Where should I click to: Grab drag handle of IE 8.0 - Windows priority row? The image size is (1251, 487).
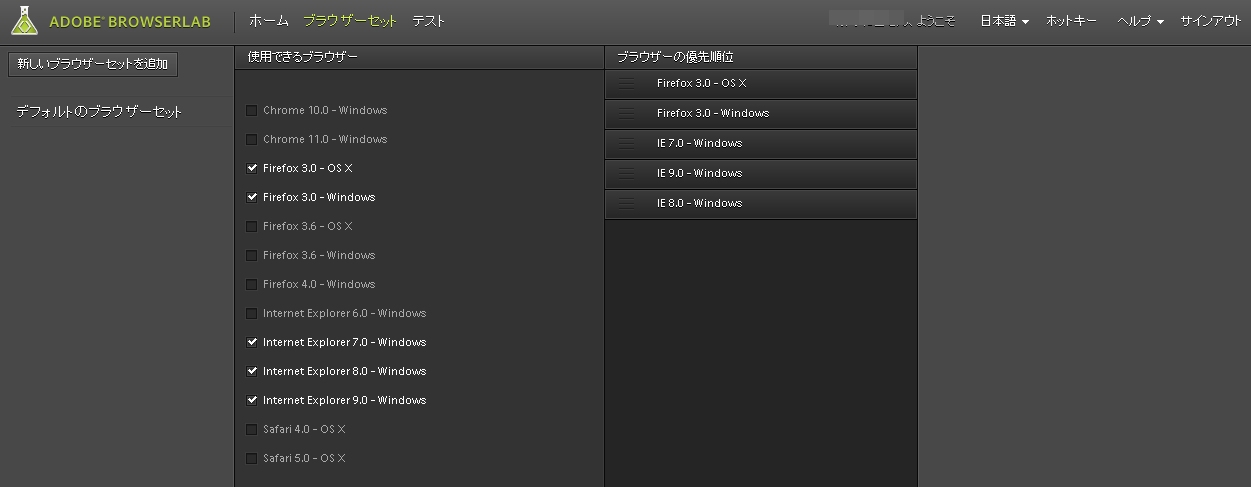tap(627, 204)
